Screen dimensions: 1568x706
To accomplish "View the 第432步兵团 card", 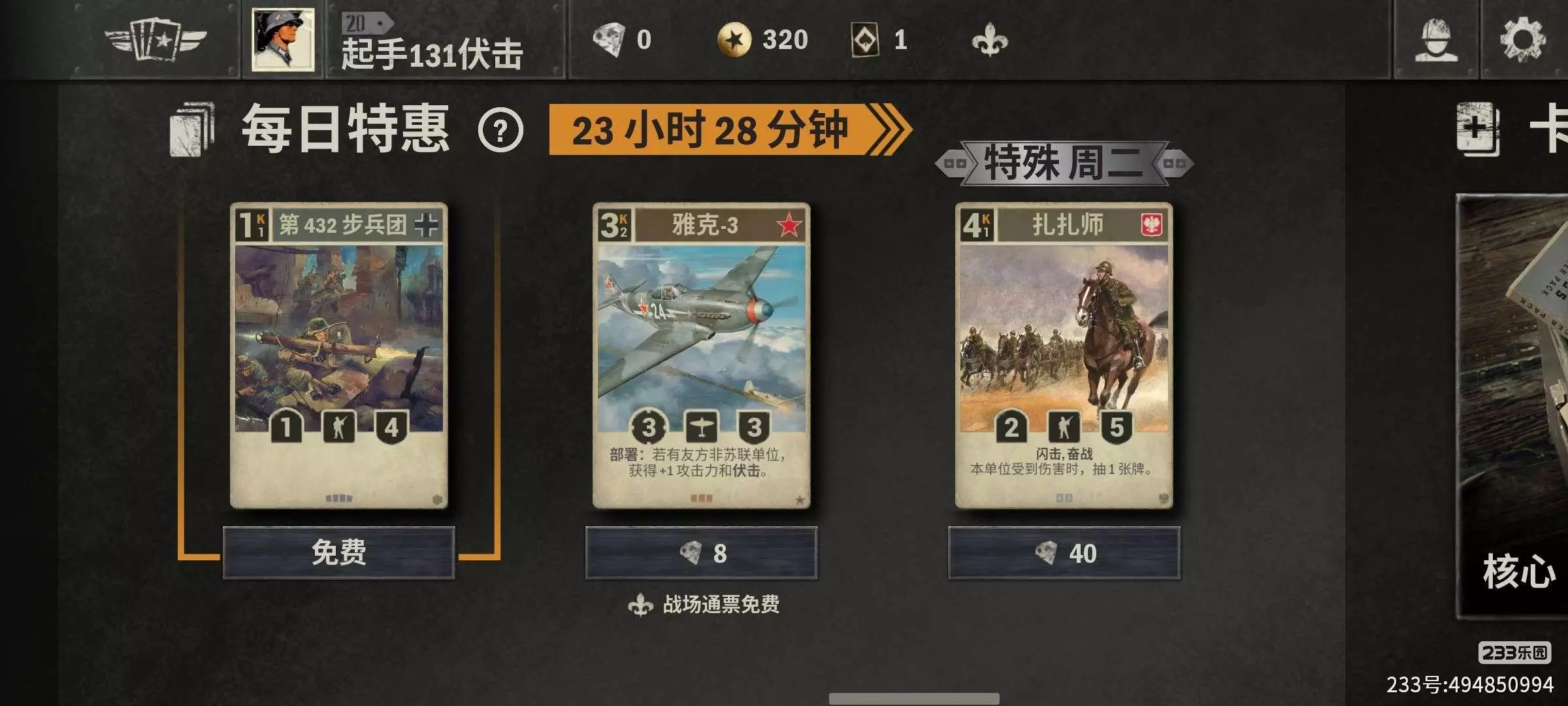I will 338,356.
